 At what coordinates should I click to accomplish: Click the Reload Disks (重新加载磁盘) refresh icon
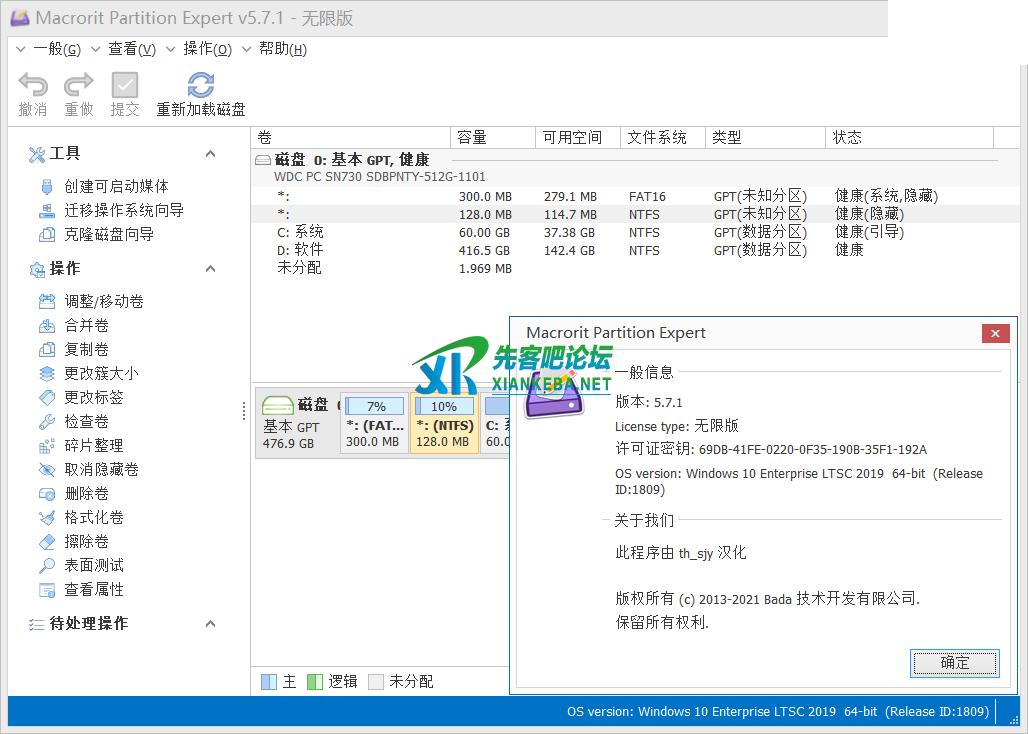click(x=201, y=85)
